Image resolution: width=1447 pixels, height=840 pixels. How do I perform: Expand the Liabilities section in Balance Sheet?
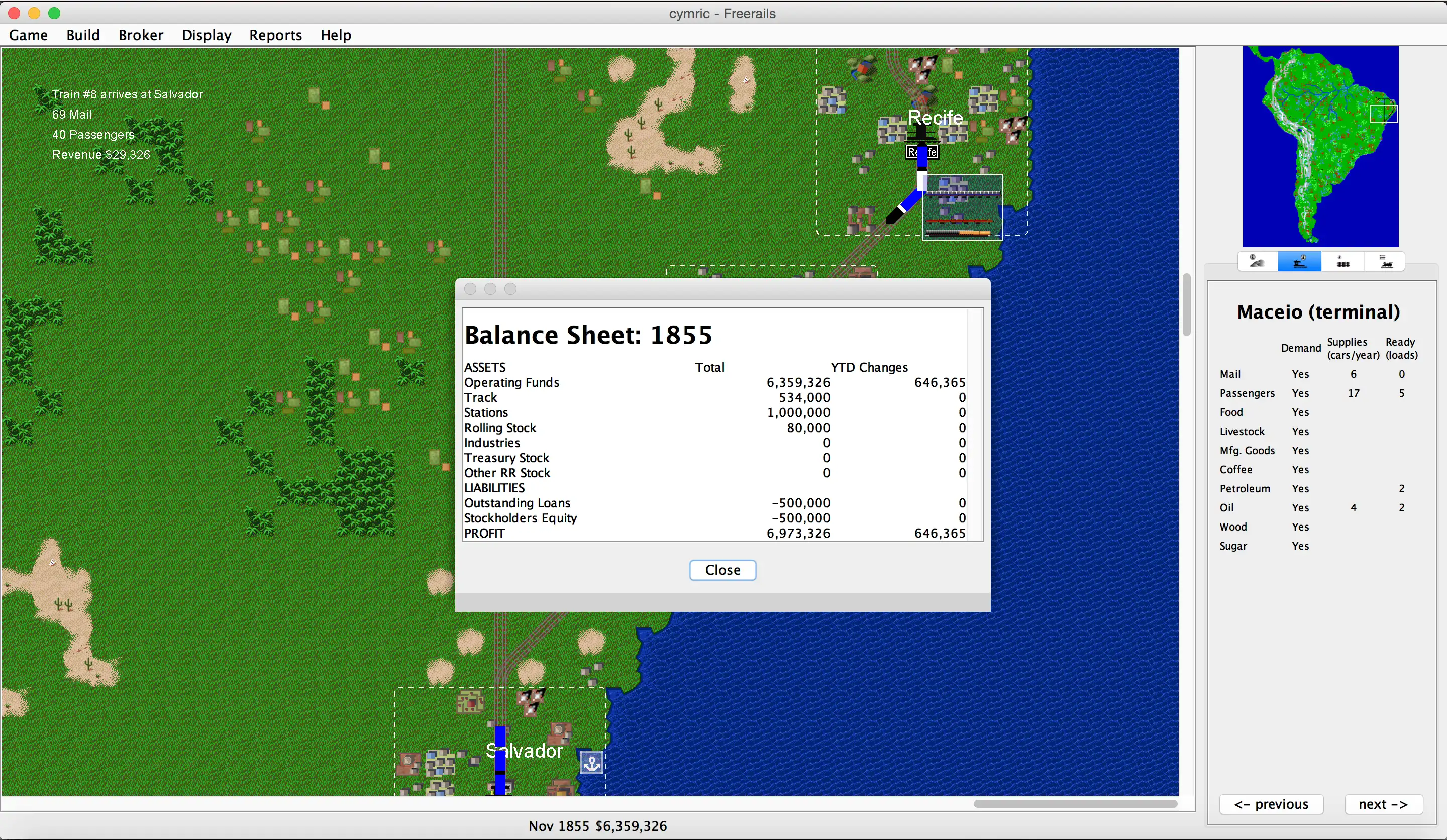tap(494, 488)
